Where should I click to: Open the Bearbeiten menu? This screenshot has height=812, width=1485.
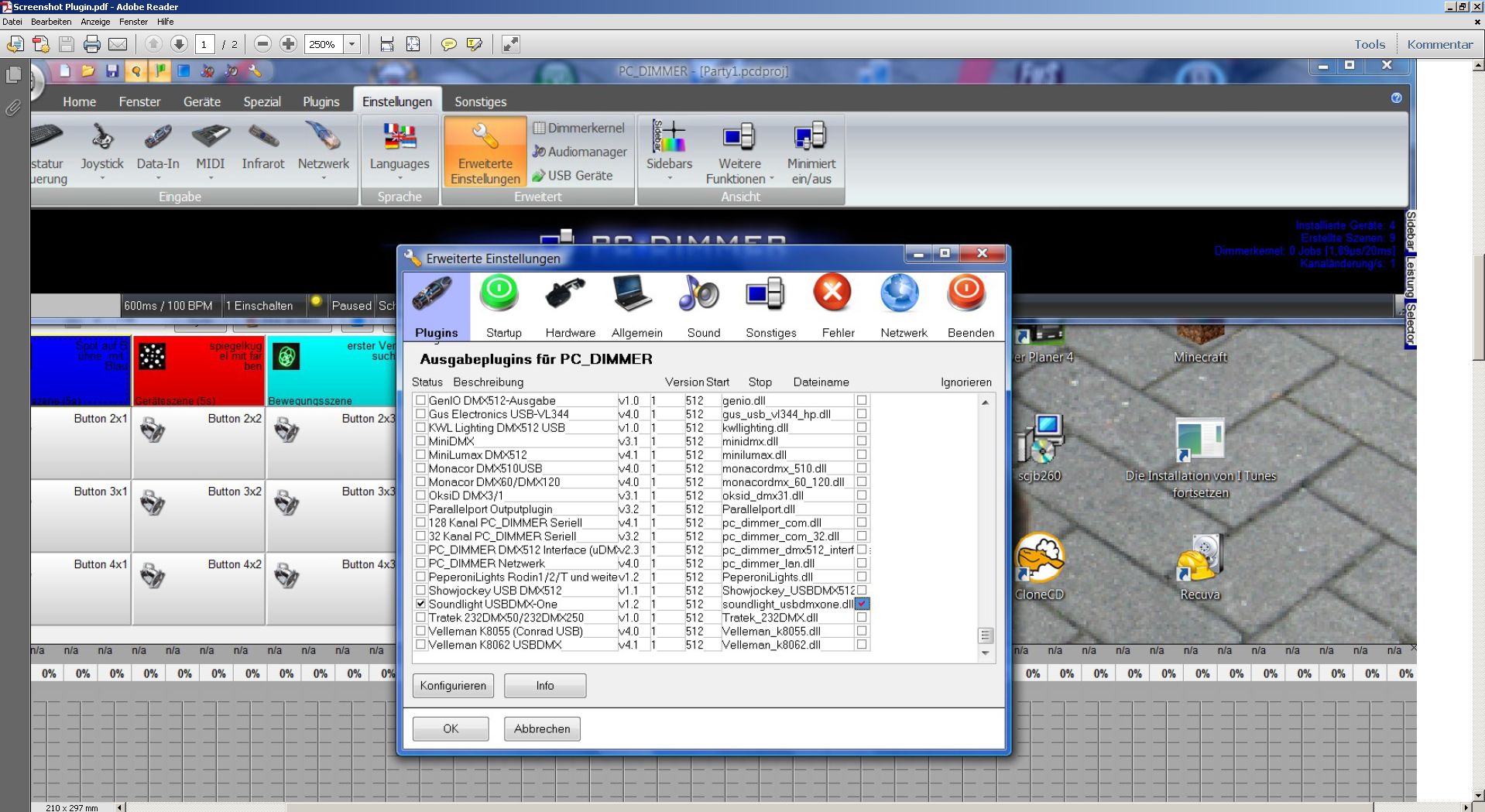[x=51, y=22]
